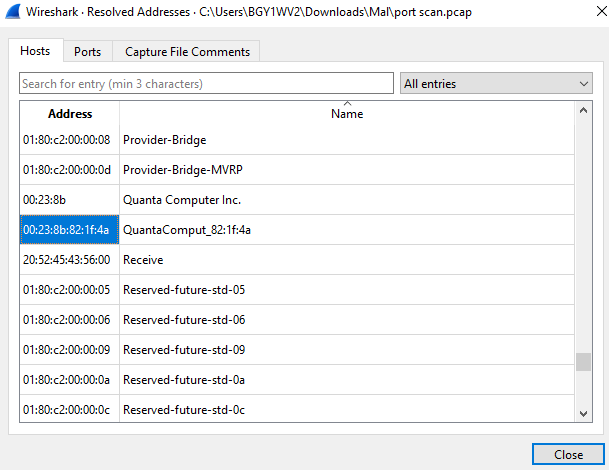Viewport: 609px width, 470px height.
Task: Focus the Search for entry field
Action: click(206, 83)
